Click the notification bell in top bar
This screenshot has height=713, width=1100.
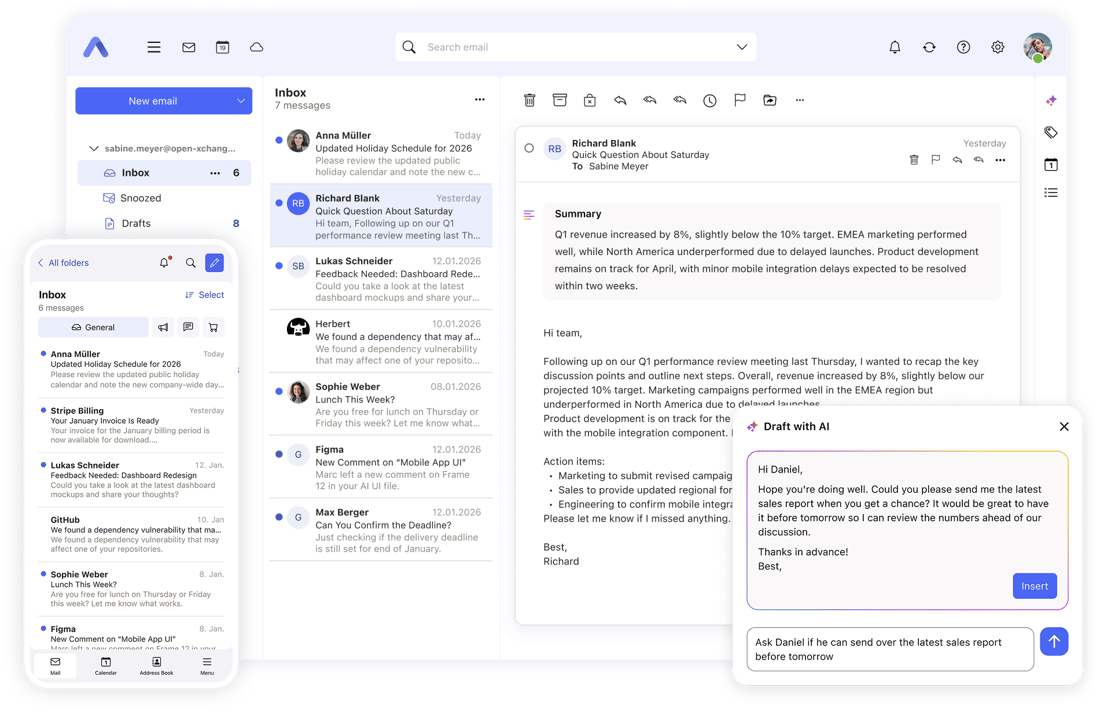point(895,47)
